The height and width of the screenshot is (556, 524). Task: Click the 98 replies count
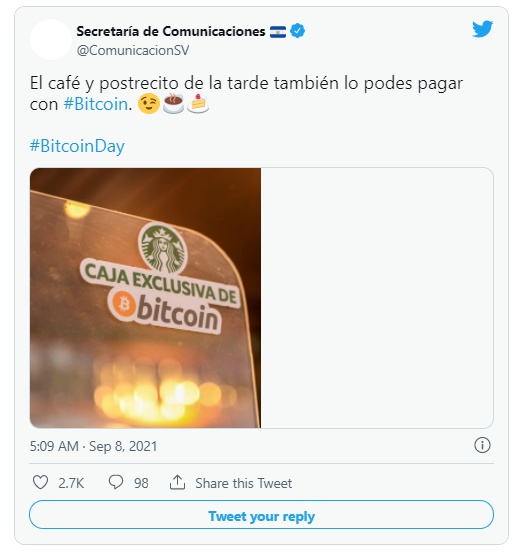(141, 483)
